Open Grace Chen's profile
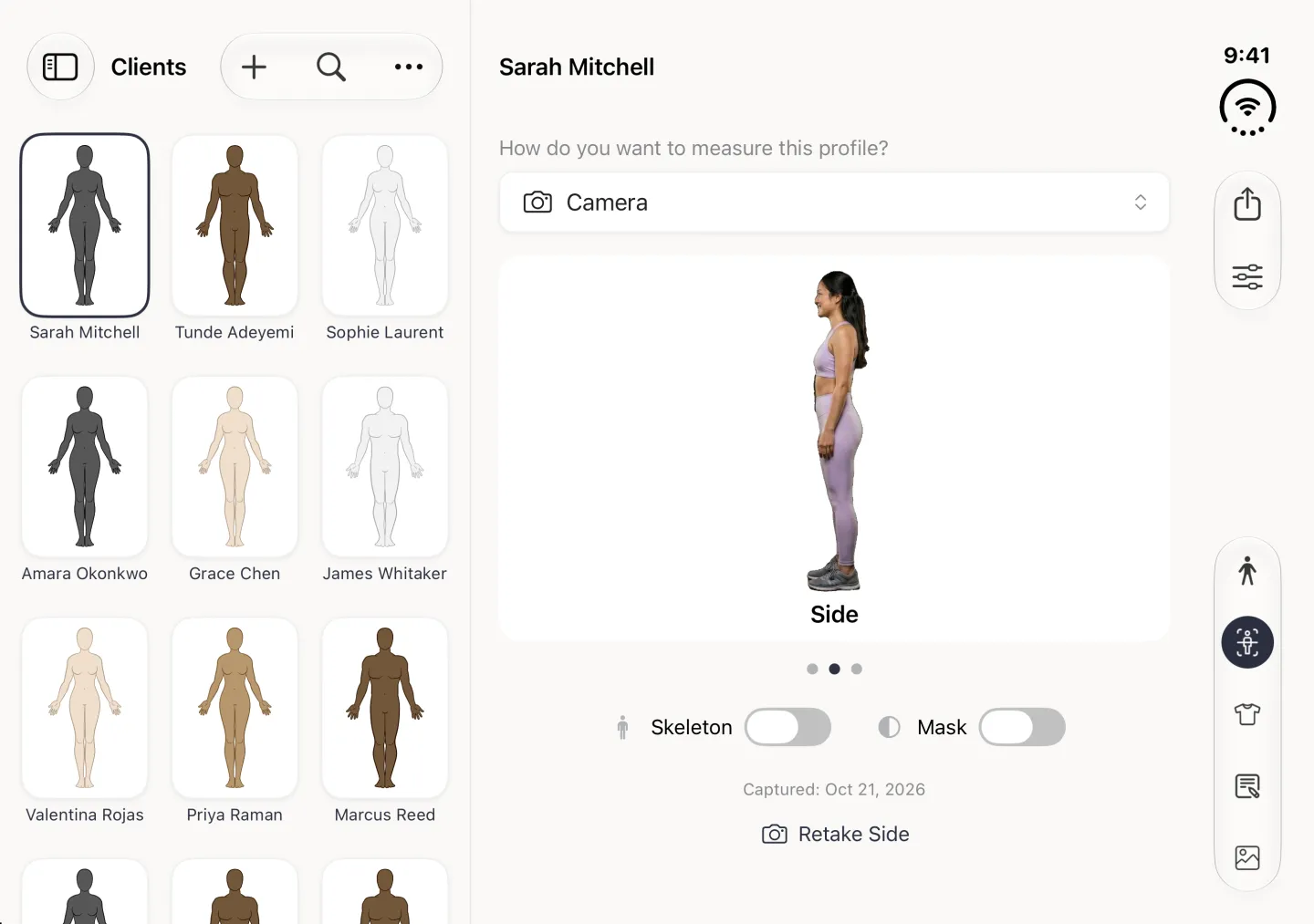 click(x=235, y=480)
